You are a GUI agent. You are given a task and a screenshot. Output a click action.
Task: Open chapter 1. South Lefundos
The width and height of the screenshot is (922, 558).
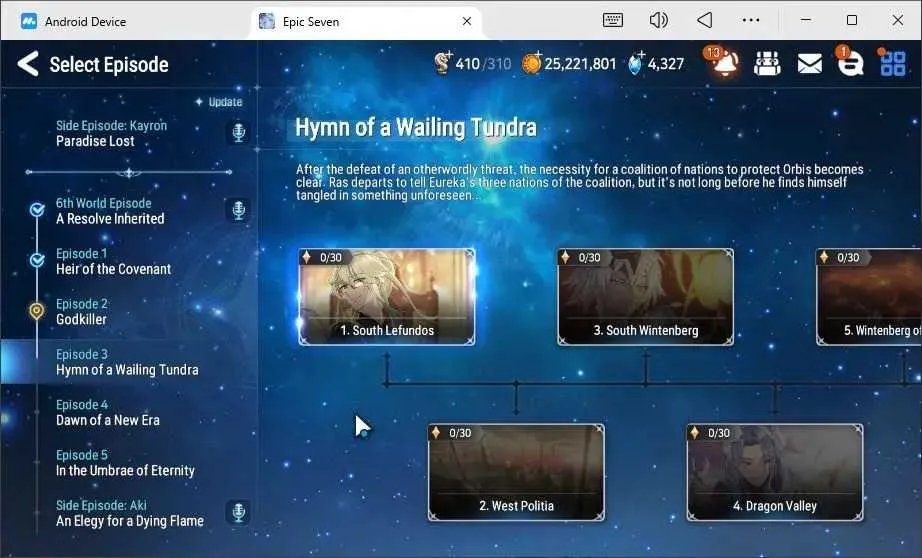(x=387, y=296)
